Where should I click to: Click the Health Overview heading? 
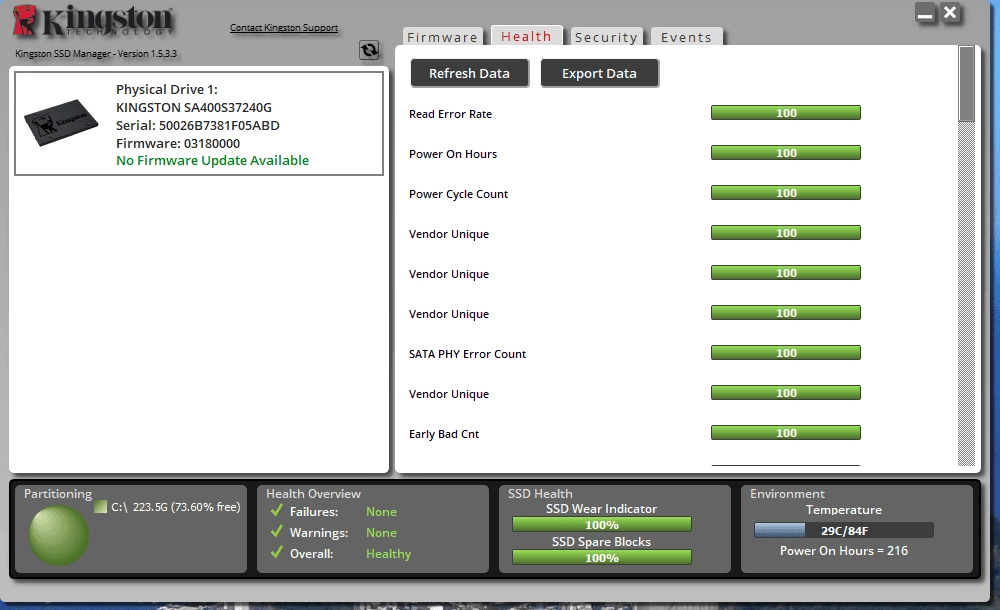click(x=313, y=494)
